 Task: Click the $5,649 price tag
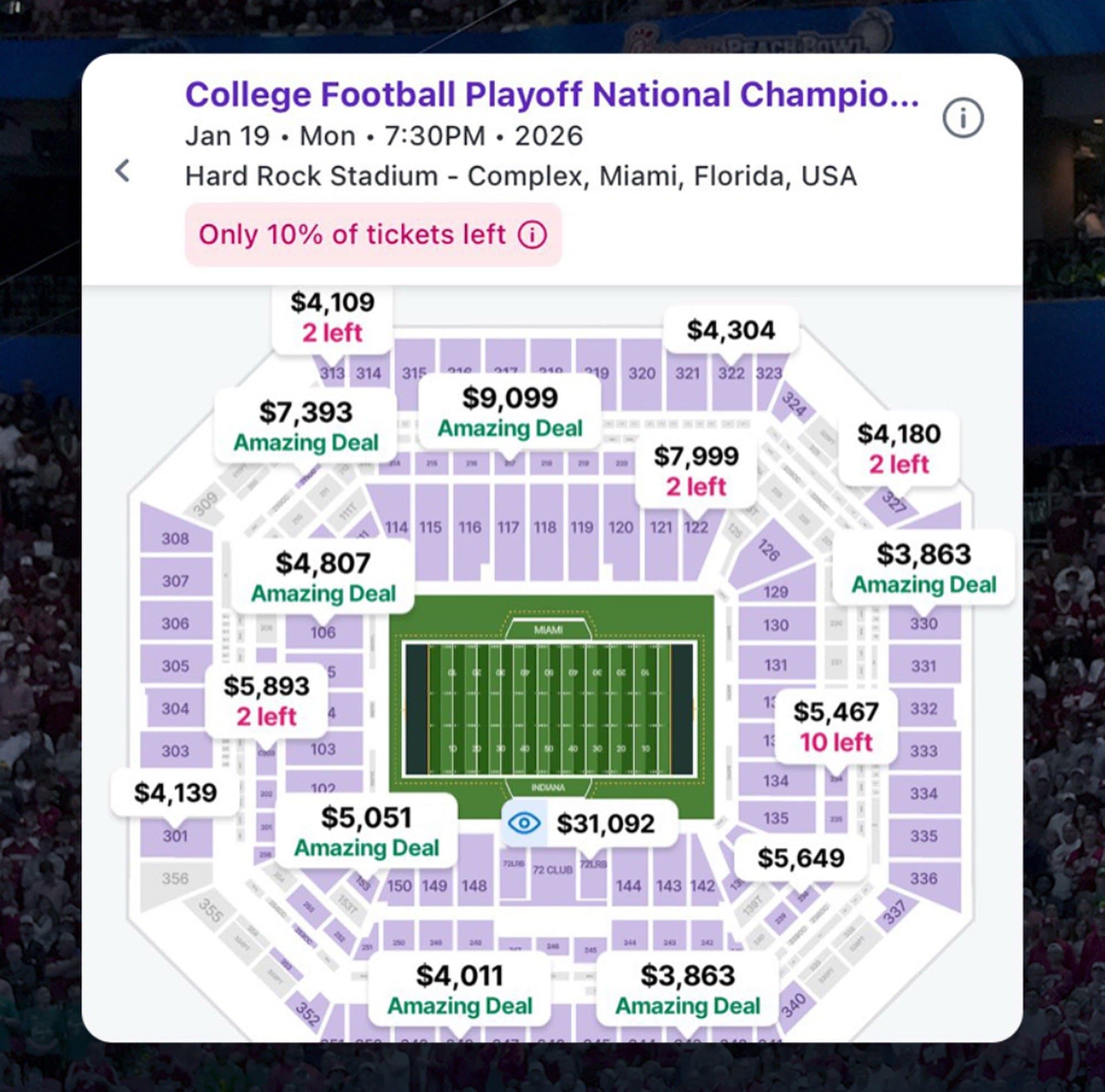coord(800,858)
